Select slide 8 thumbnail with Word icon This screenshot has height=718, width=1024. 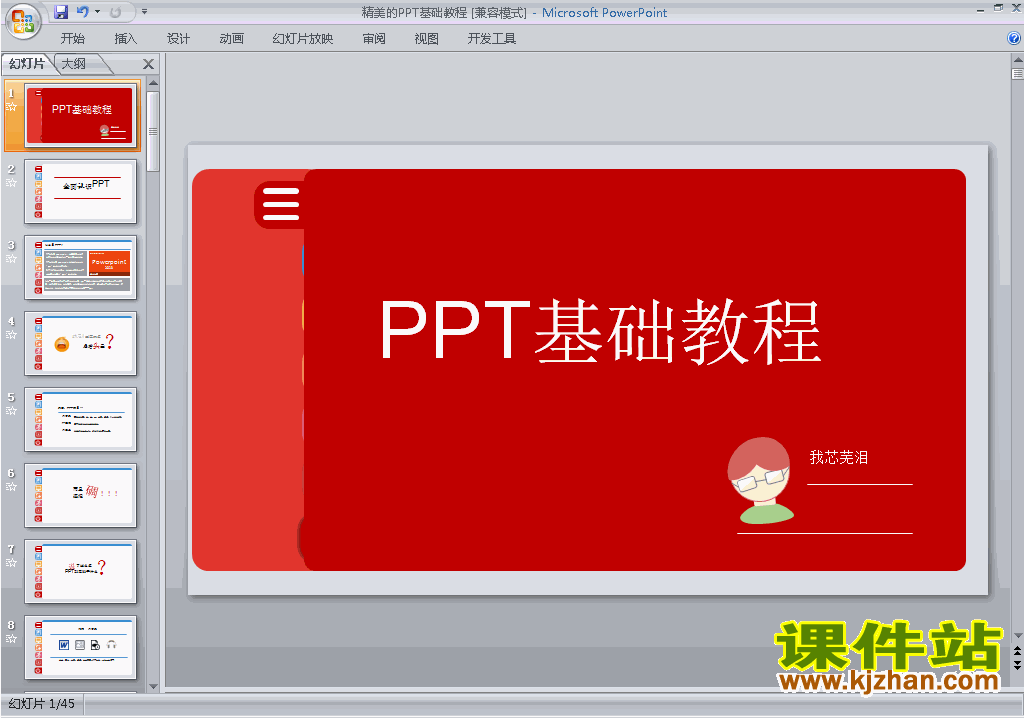tap(80, 647)
